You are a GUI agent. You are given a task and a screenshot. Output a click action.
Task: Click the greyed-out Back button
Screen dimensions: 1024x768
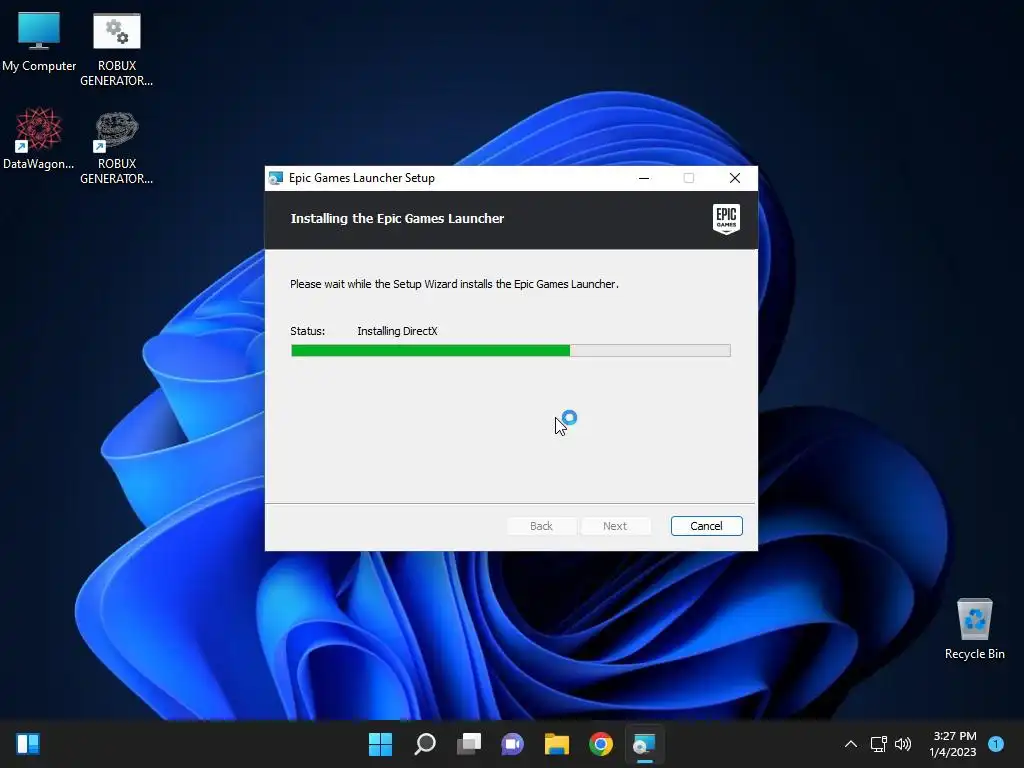541,526
